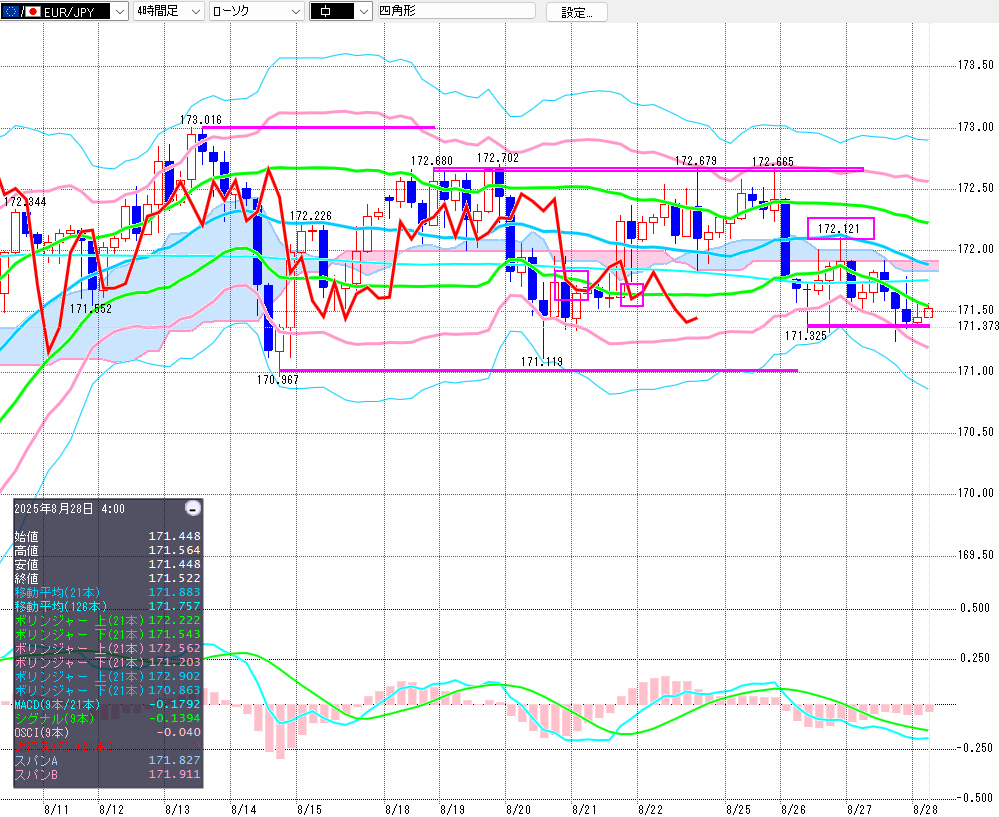Screen dimensions: 999x817
Task: Click the シグナル(9本) row
Action: pos(107,719)
